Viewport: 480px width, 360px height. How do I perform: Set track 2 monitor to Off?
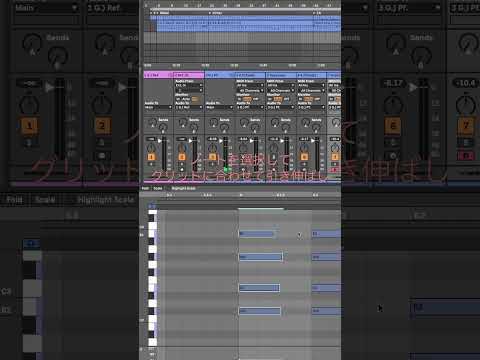(x=195, y=99)
